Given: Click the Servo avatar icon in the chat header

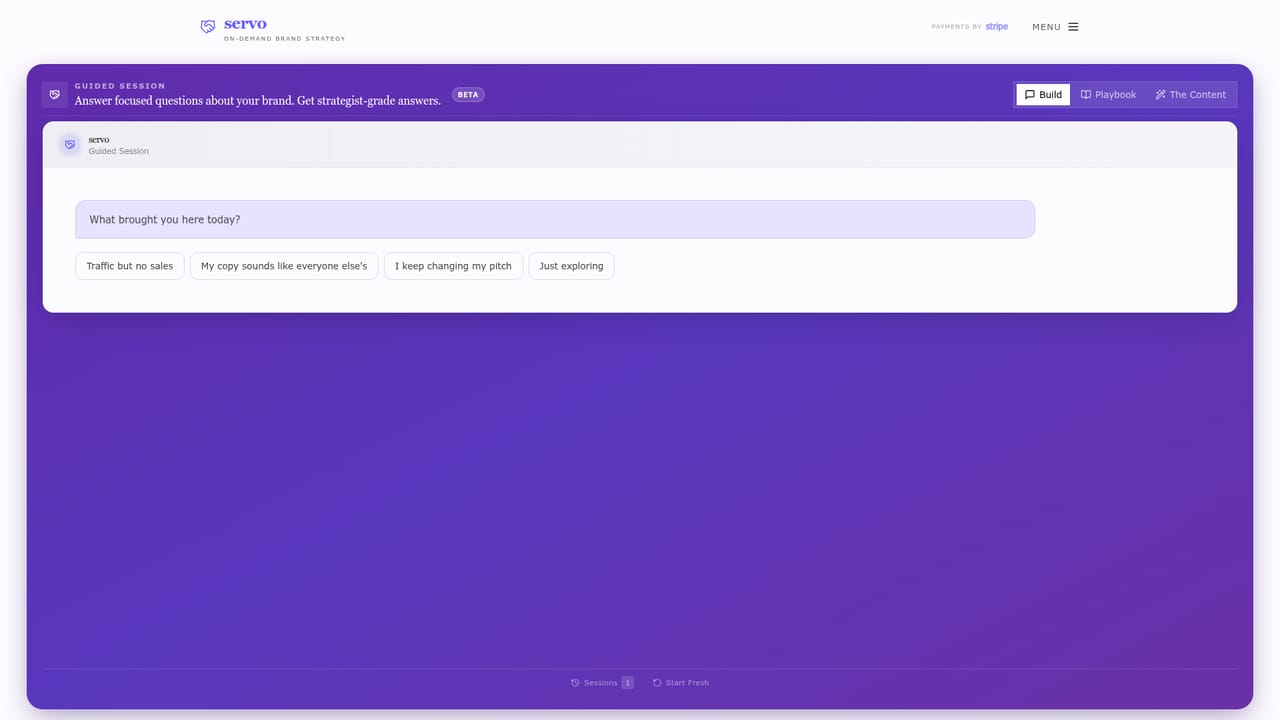Looking at the screenshot, I should pos(70,144).
